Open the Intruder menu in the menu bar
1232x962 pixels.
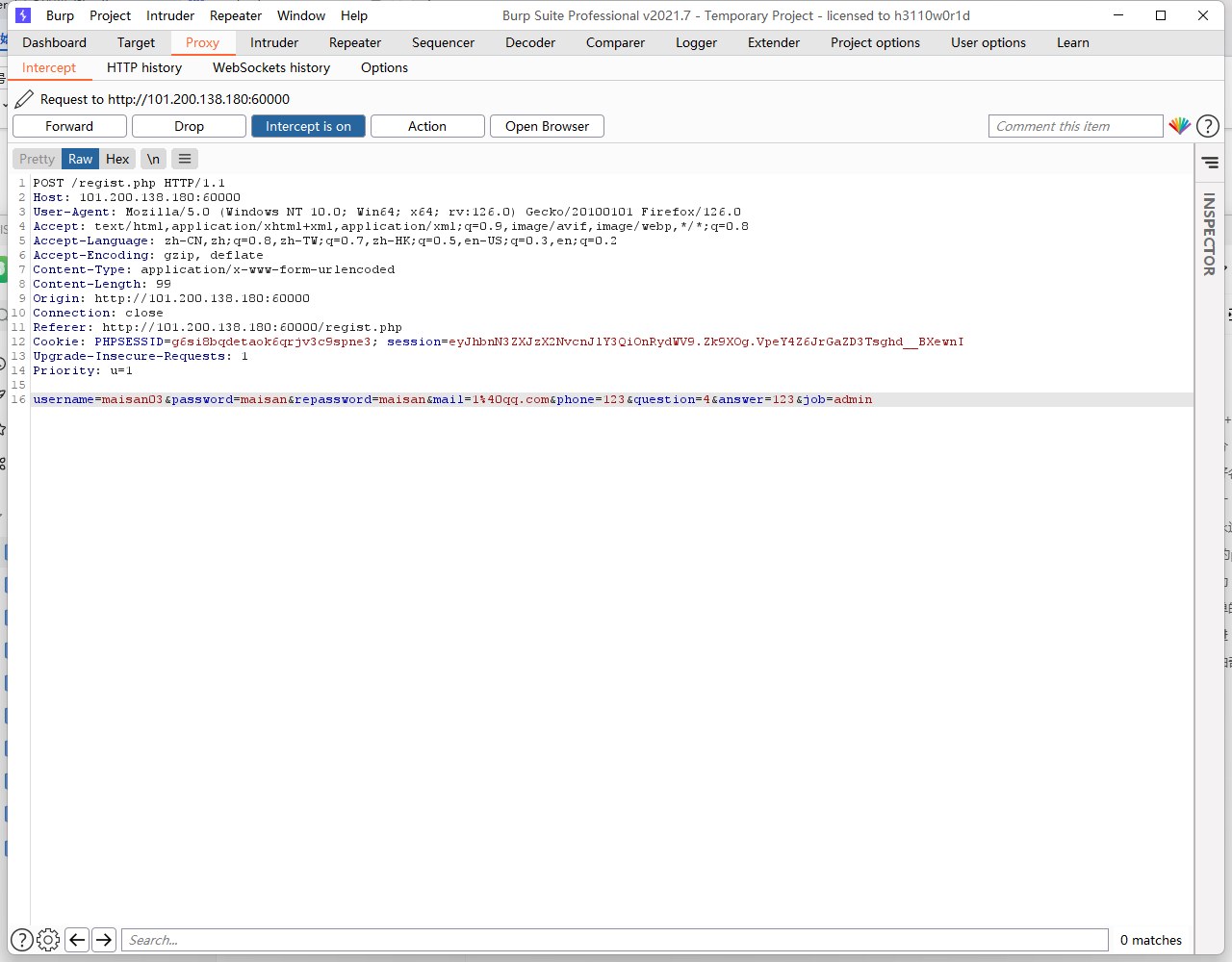click(170, 15)
